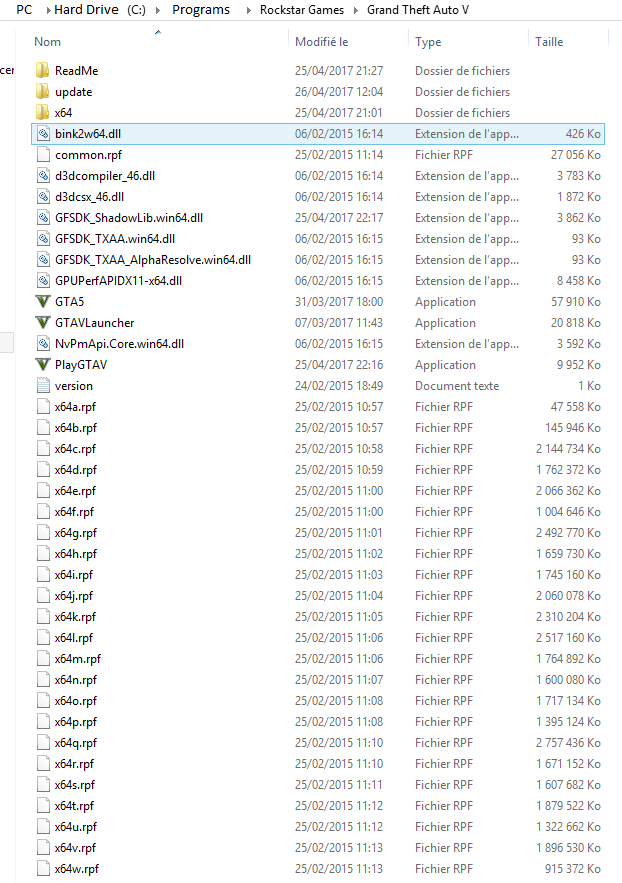Image resolution: width=622 pixels, height=883 pixels.
Task: Click the 26/04/2017 12:04 date cell
Action: click(339, 92)
